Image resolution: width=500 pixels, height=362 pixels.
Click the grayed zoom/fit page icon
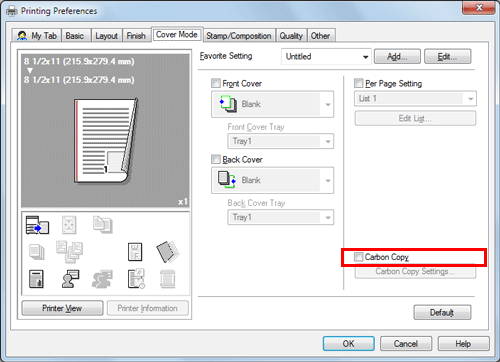coord(69,225)
